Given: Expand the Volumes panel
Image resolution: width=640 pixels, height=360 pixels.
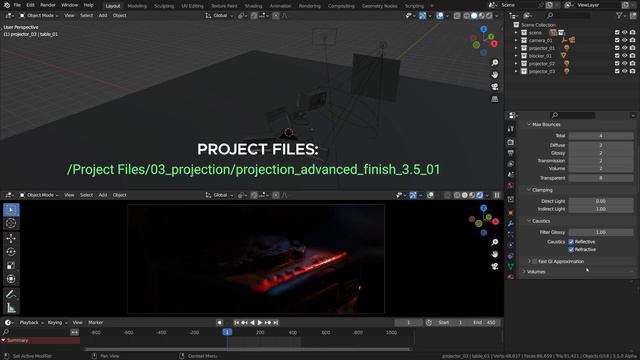Looking at the screenshot, I should tap(524, 271).
